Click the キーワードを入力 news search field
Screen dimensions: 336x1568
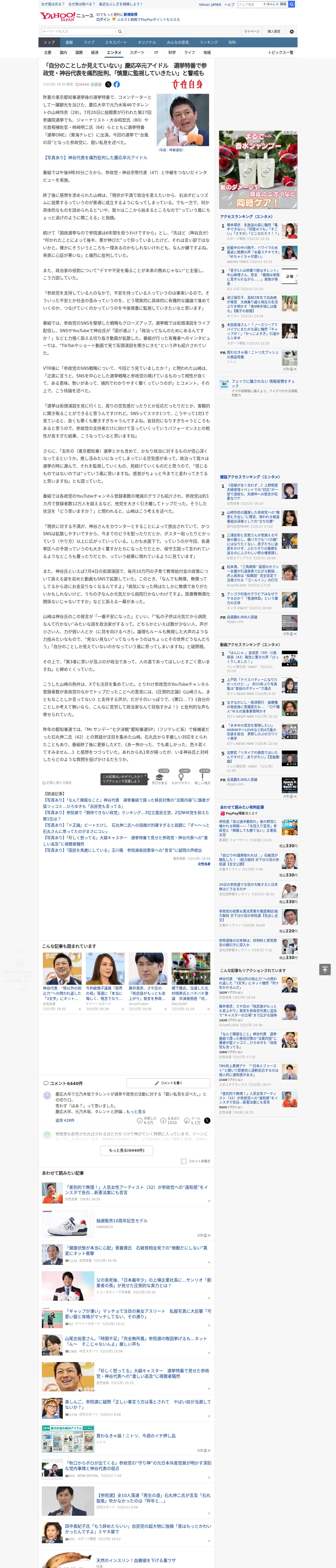pyautogui.click(x=78, y=31)
